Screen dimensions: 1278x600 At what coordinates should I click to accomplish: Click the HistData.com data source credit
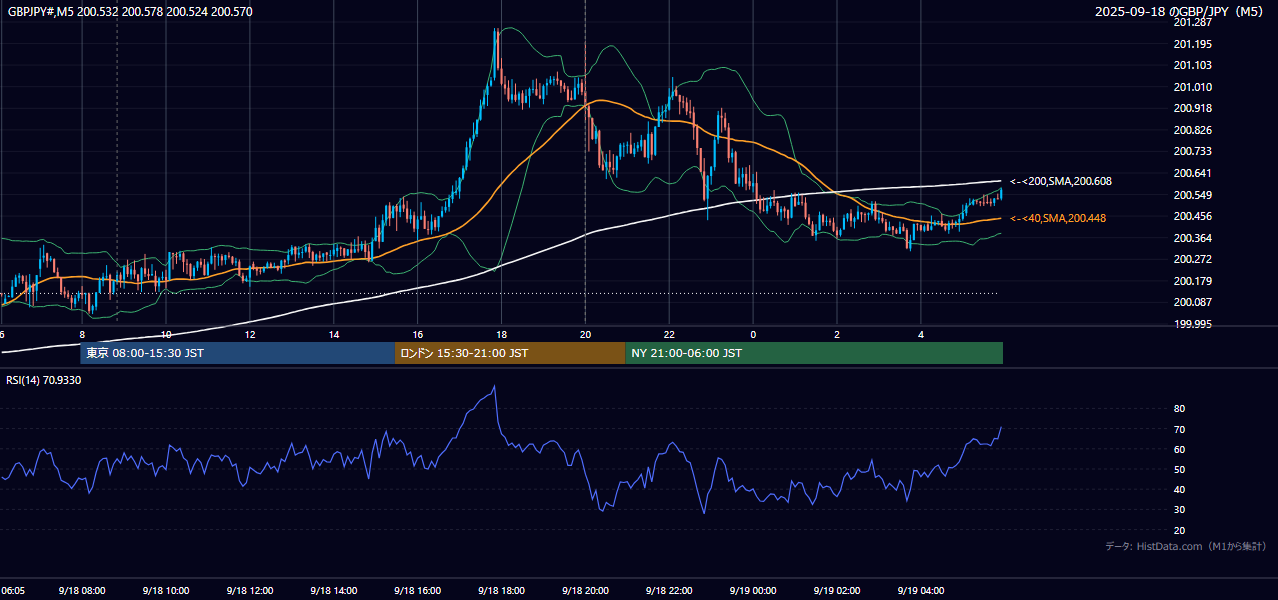(1185, 546)
